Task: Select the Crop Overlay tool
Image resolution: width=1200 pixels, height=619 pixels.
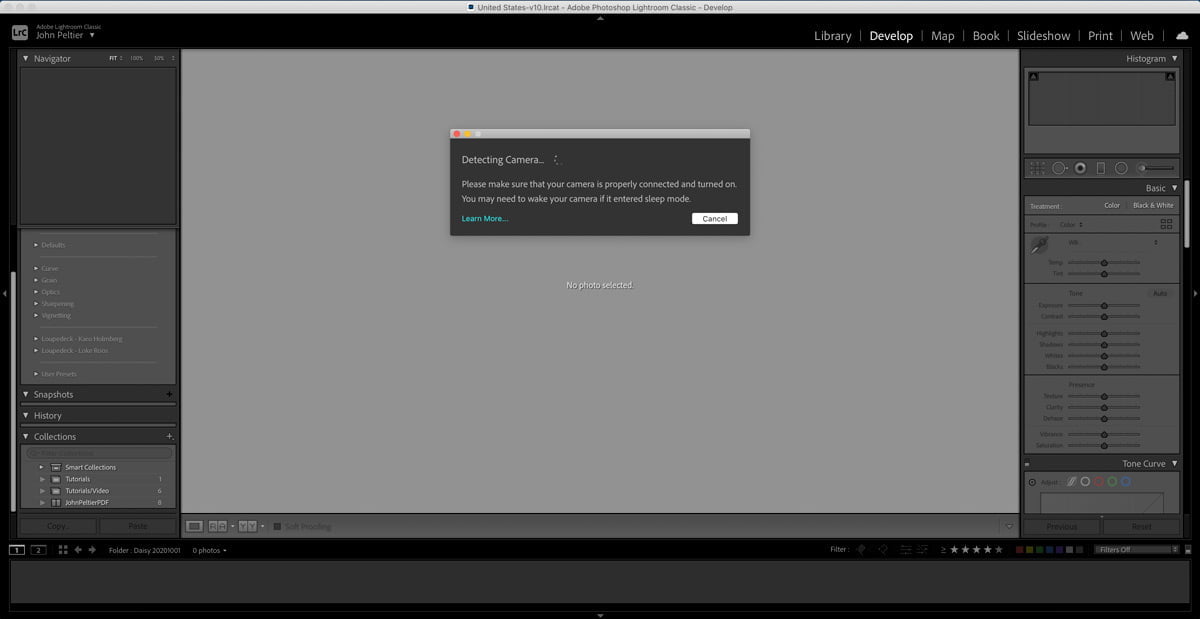Action: click(1037, 167)
